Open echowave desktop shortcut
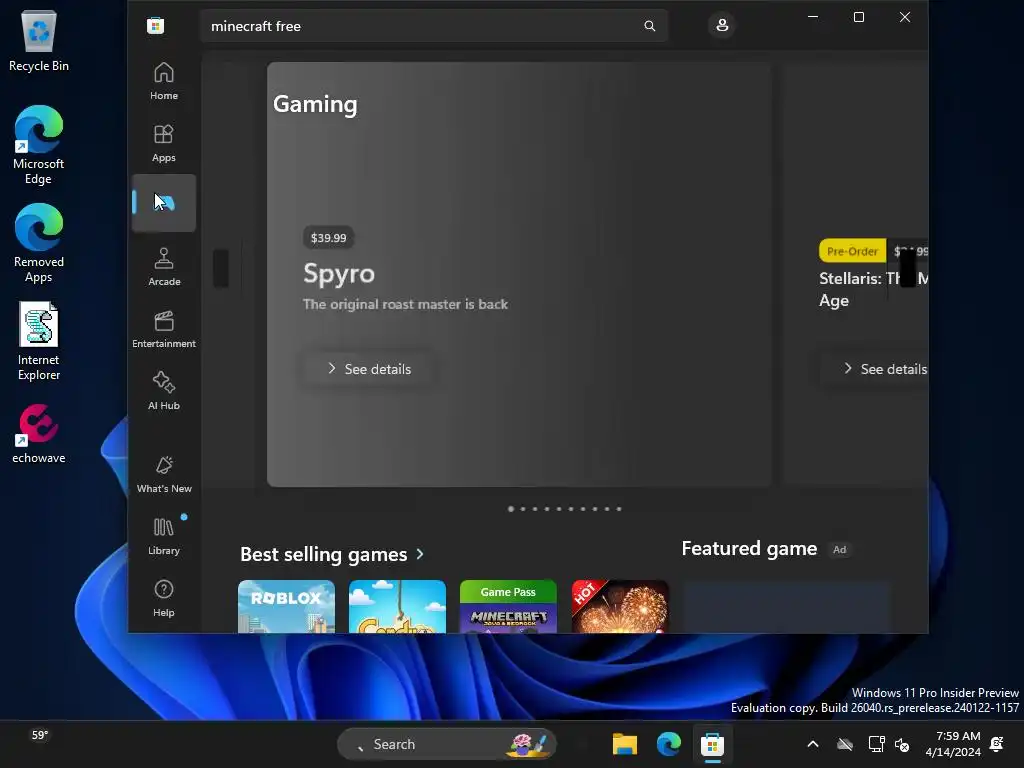Viewport: 1024px width, 768px height. (39, 434)
